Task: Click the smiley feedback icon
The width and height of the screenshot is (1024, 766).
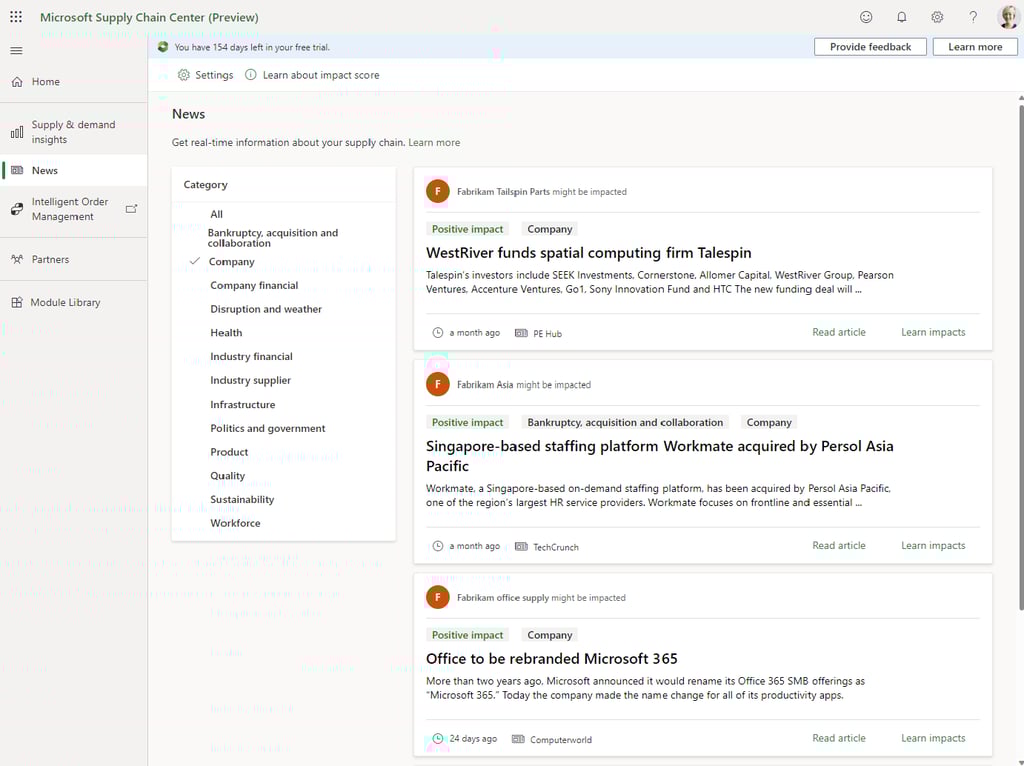Action: click(866, 17)
